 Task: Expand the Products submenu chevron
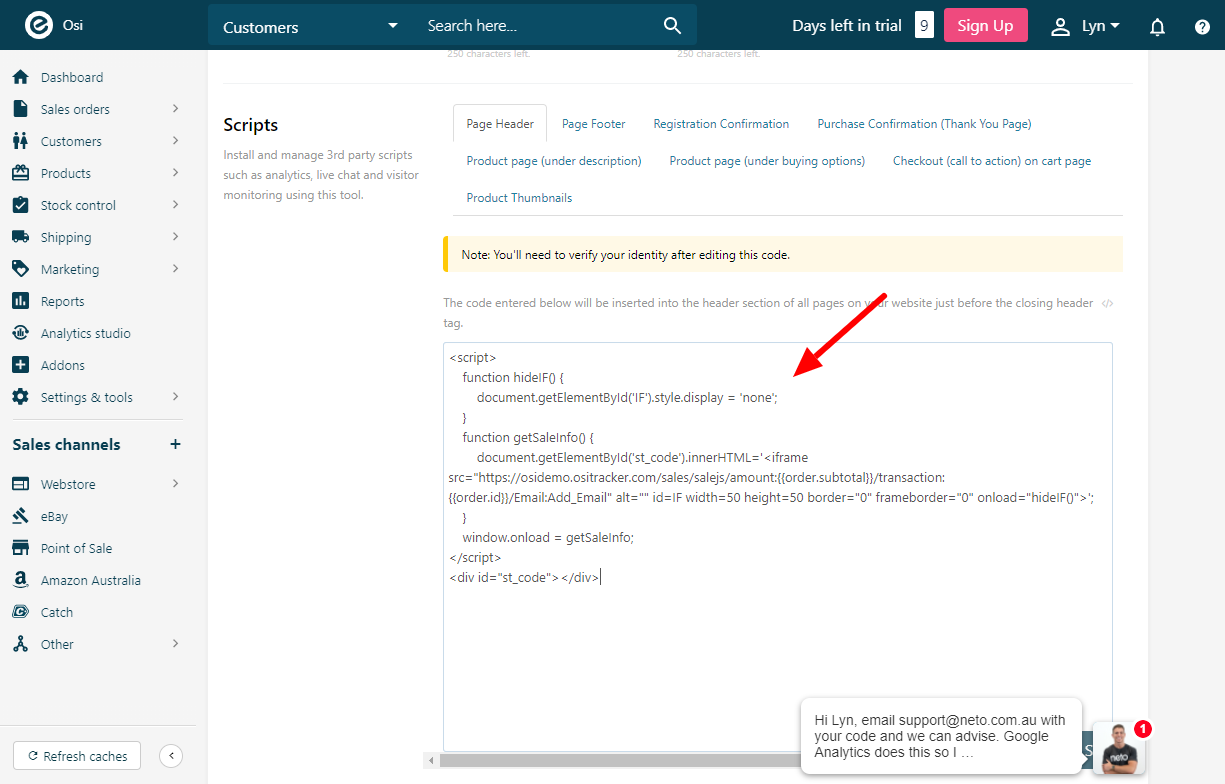175,173
